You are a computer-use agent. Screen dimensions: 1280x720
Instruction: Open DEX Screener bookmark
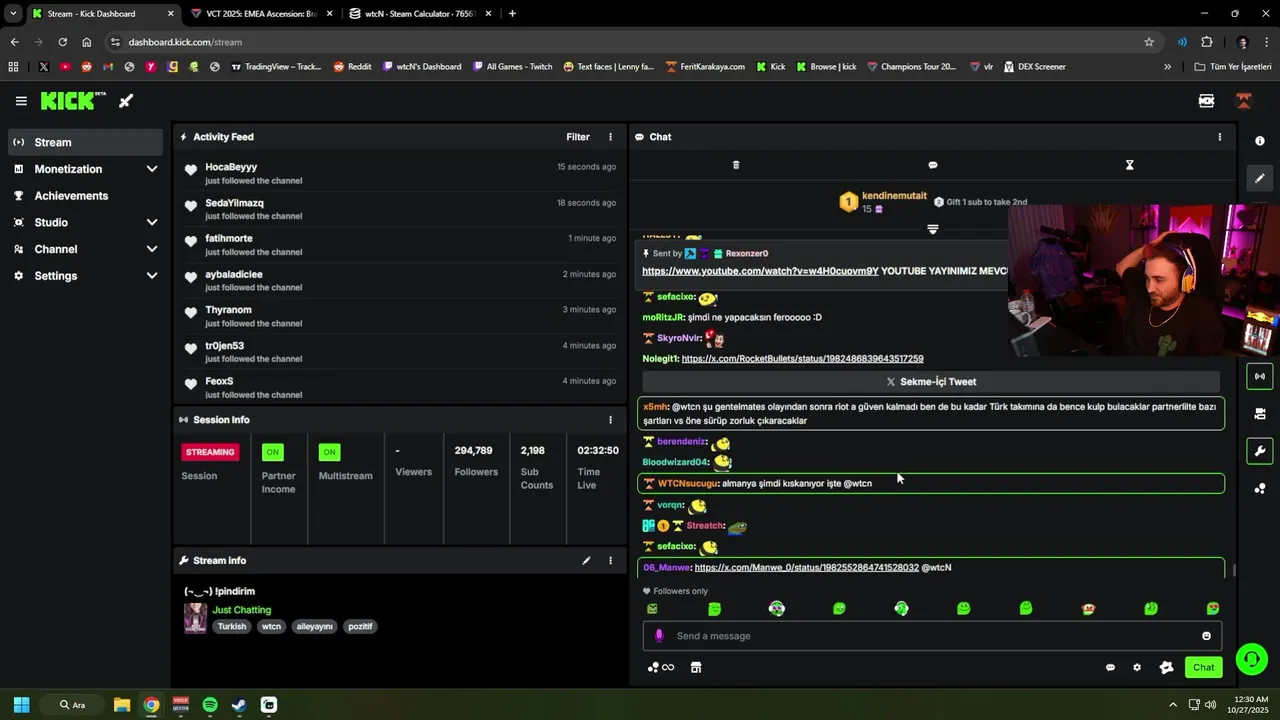tap(1033, 67)
